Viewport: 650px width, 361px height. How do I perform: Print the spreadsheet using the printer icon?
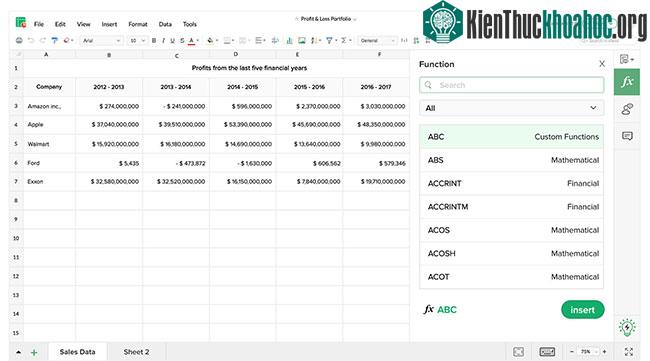pos(19,41)
